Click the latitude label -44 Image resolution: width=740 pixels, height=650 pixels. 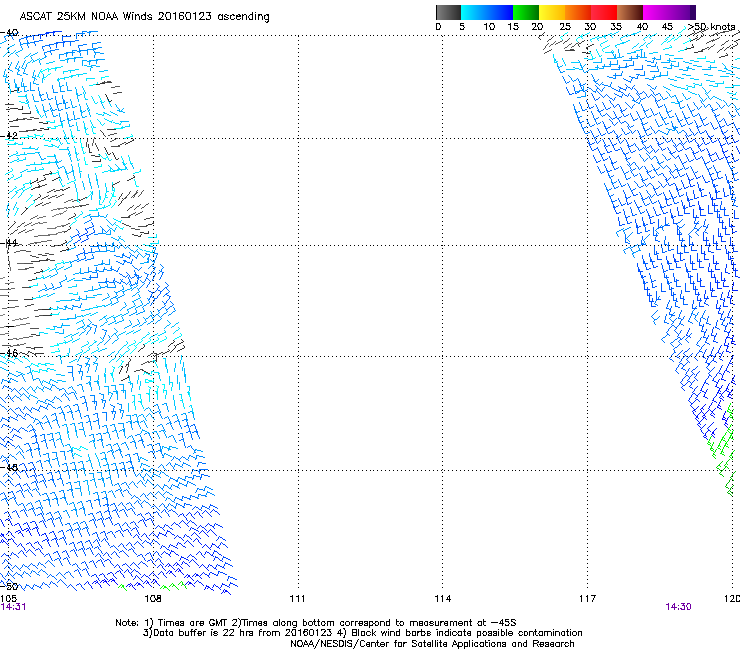pyautogui.click(x=9, y=243)
